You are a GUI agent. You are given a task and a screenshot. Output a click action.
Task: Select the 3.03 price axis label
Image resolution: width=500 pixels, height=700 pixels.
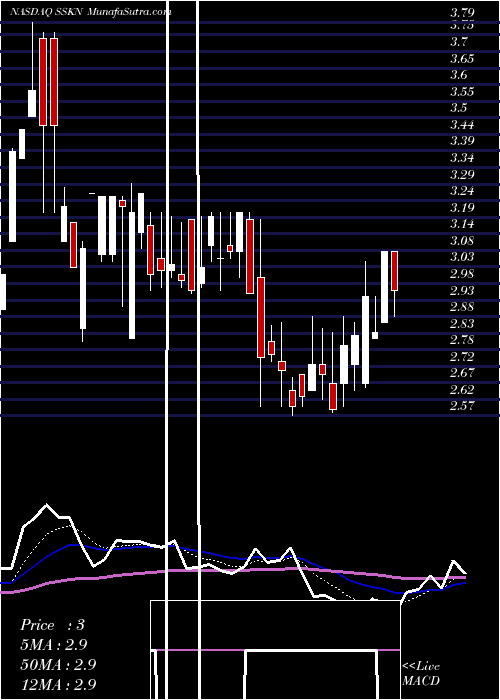click(x=462, y=257)
